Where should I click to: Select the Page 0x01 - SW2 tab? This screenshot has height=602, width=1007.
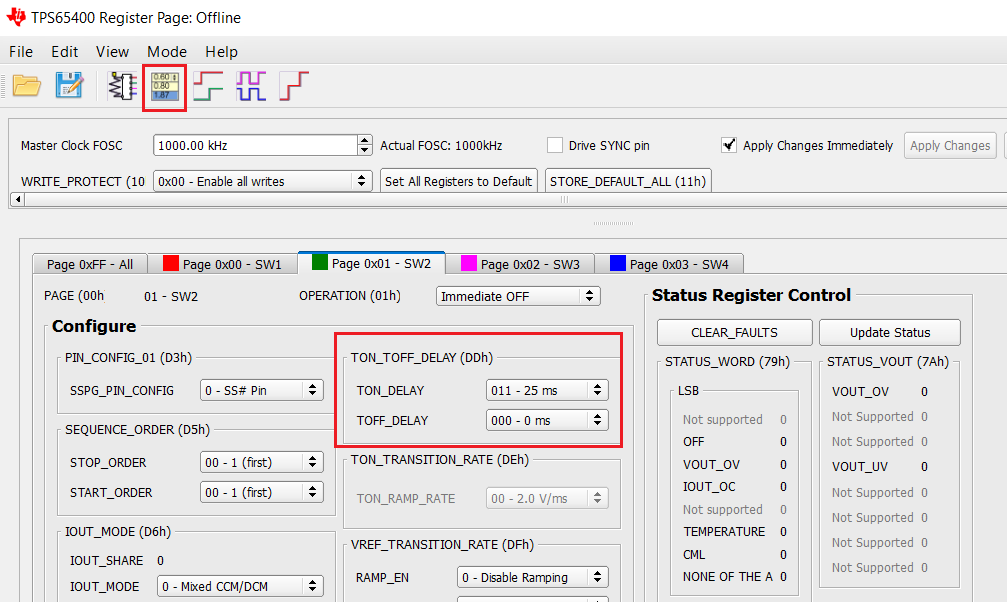(371, 263)
